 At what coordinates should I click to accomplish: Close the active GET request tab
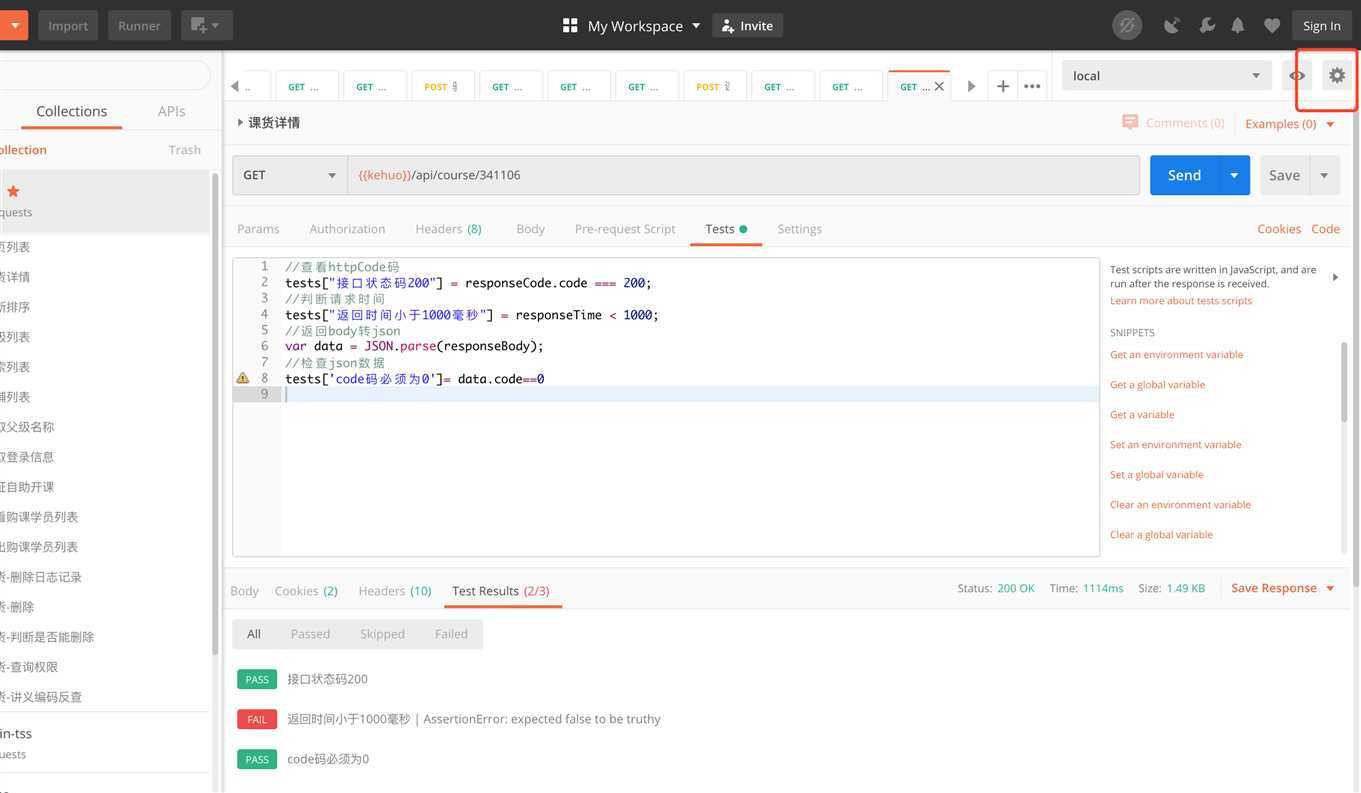pos(939,87)
